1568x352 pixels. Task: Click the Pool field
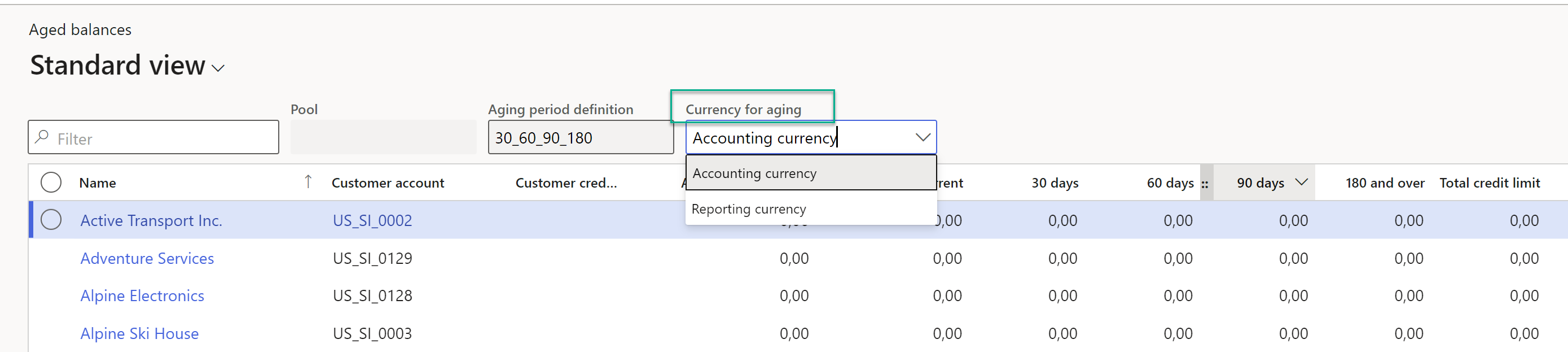pos(383,137)
